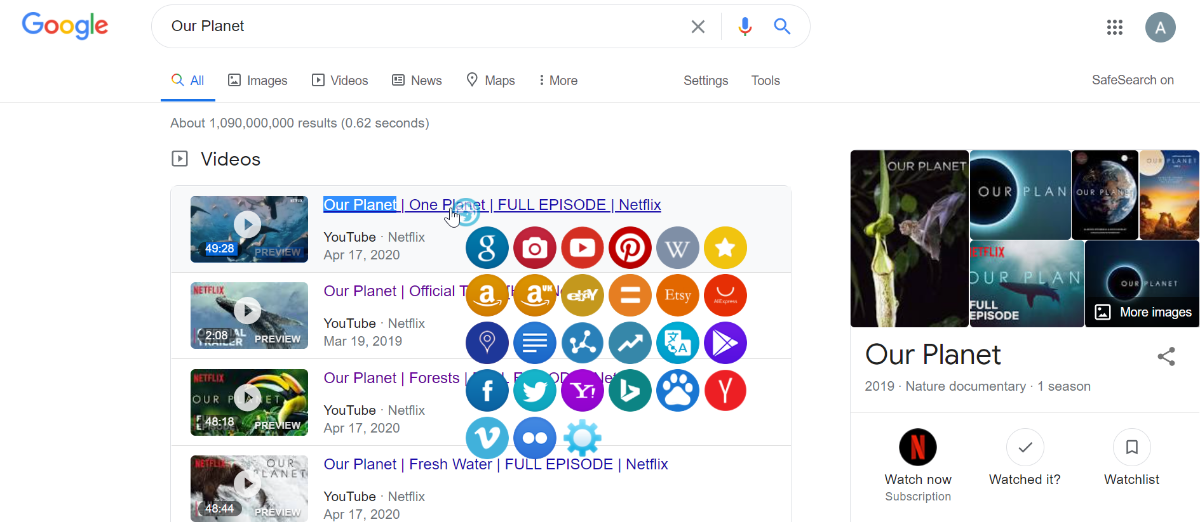This screenshot has height=522, width=1200.
Task: Look up selection on Wikipedia icon
Action: point(677,247)
